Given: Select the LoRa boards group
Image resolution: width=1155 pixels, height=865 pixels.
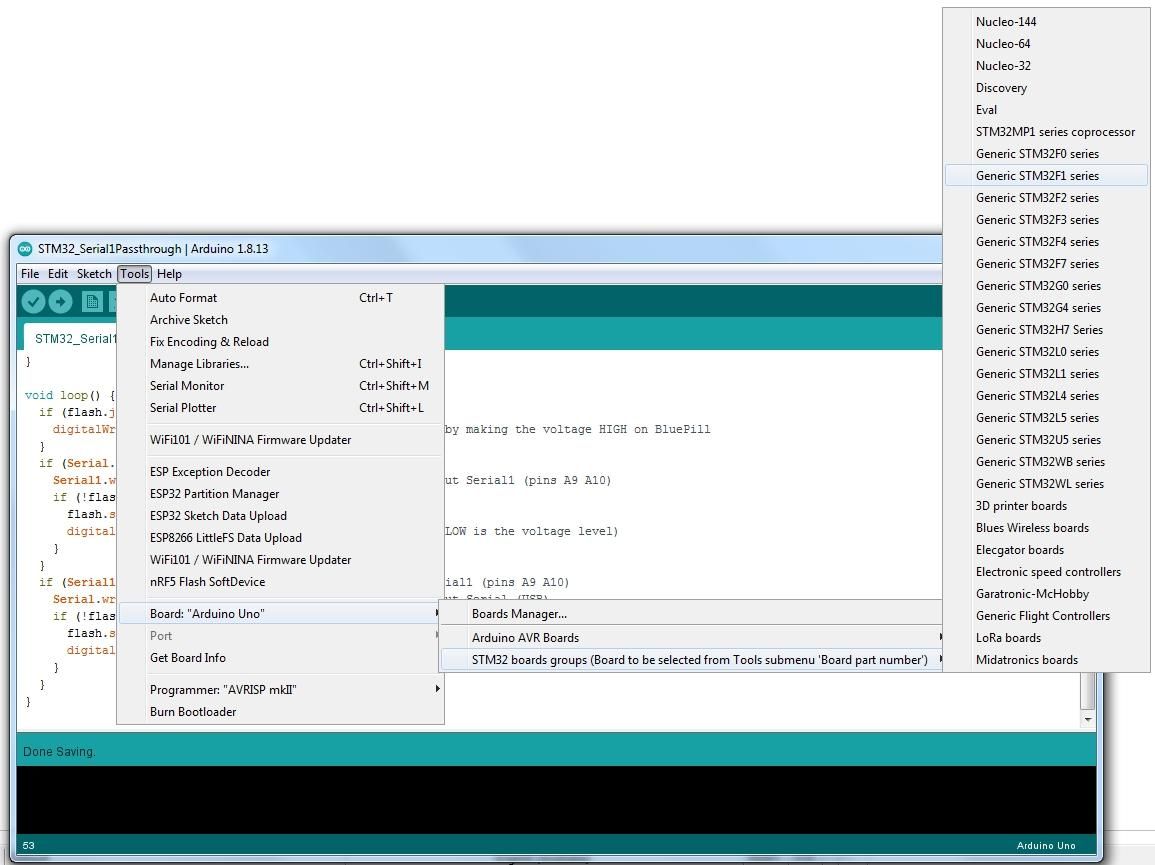Looking at the screenshot, I should pyautogui.click(x=1008, y=637).
